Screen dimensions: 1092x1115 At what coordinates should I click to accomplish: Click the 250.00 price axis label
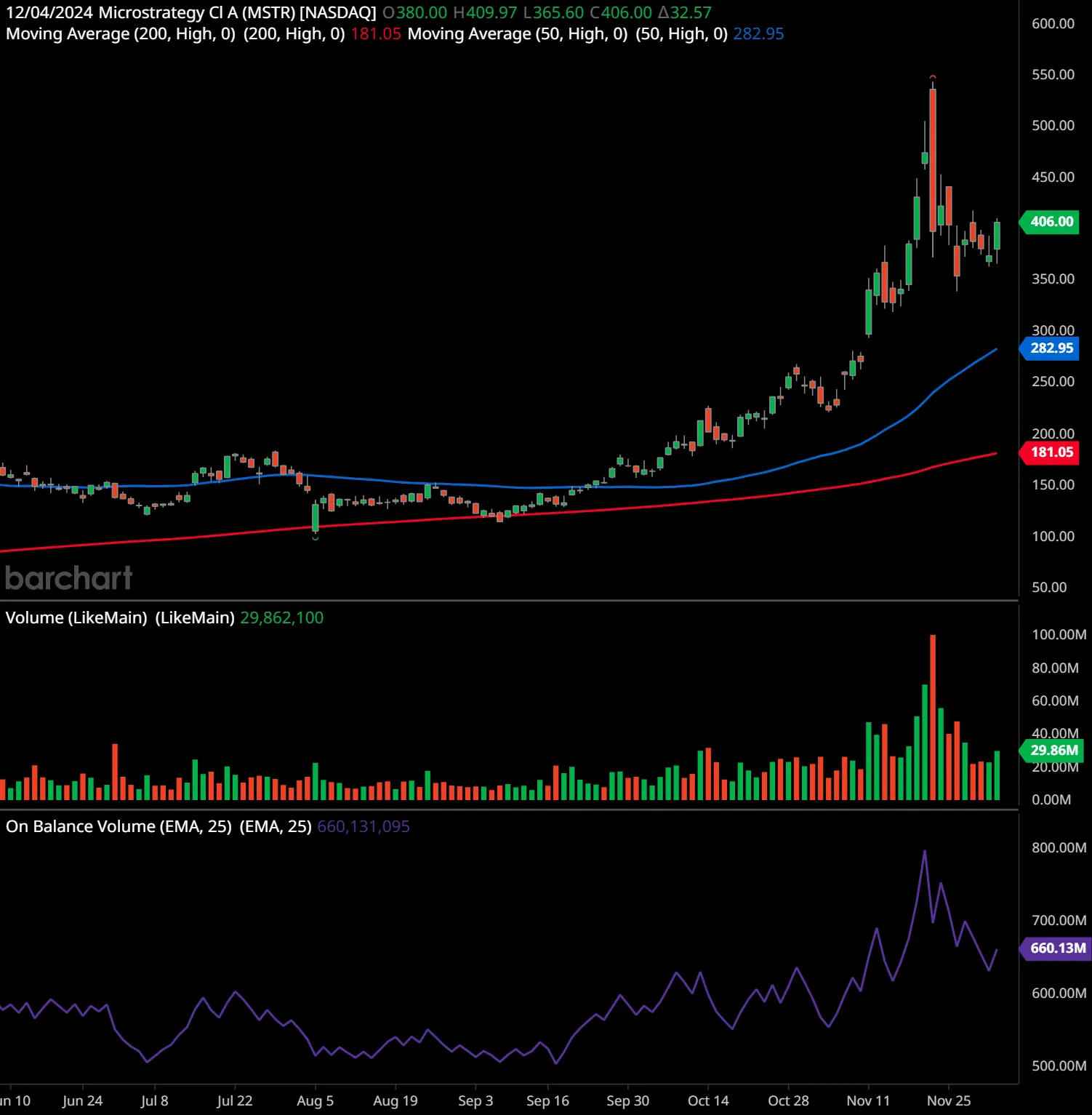[1053, 381]
